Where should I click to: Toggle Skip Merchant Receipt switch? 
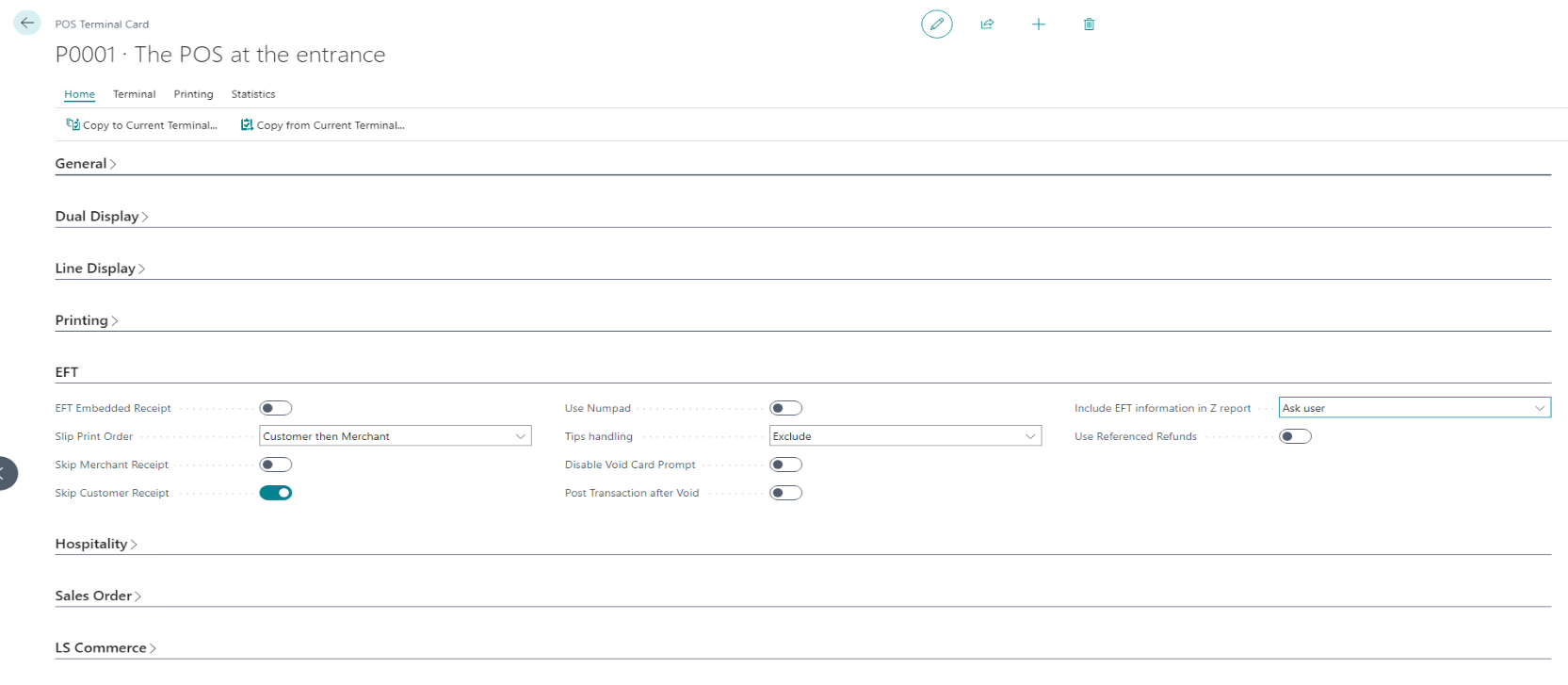click(276, 465)
